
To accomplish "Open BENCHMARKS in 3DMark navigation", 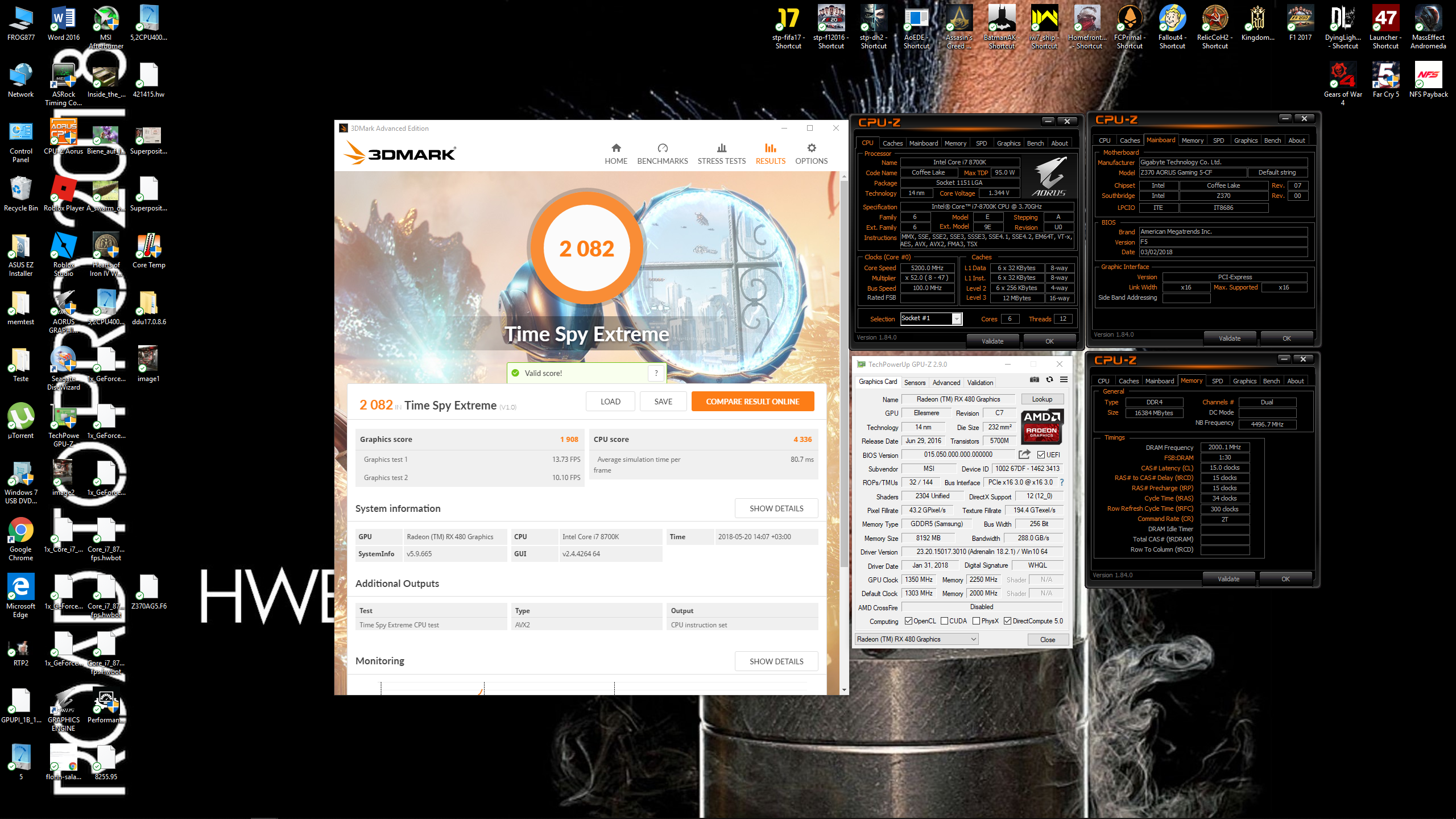I will click(663, 154).
